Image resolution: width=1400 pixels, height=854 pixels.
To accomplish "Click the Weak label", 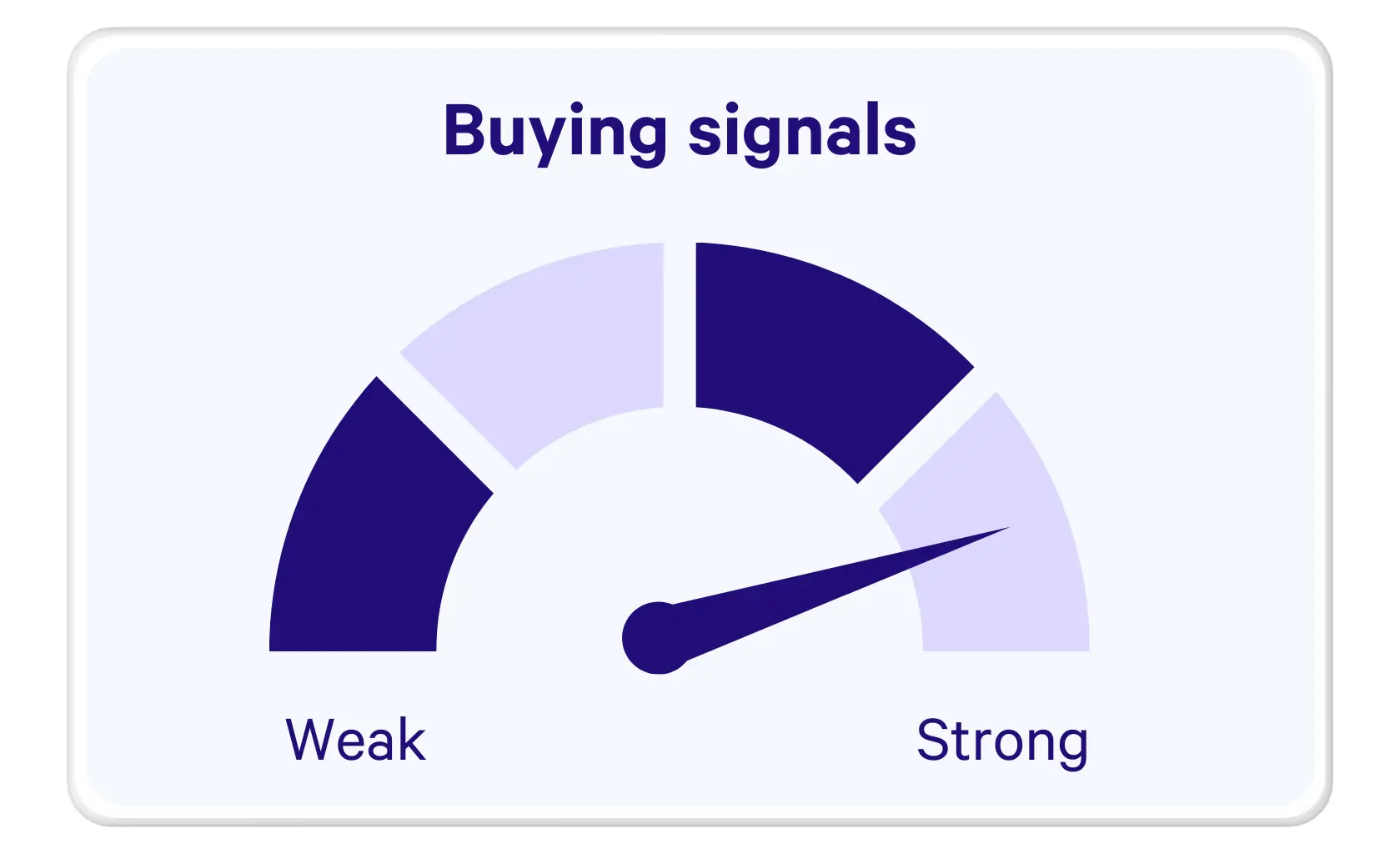I will click(x=356, y=739).
